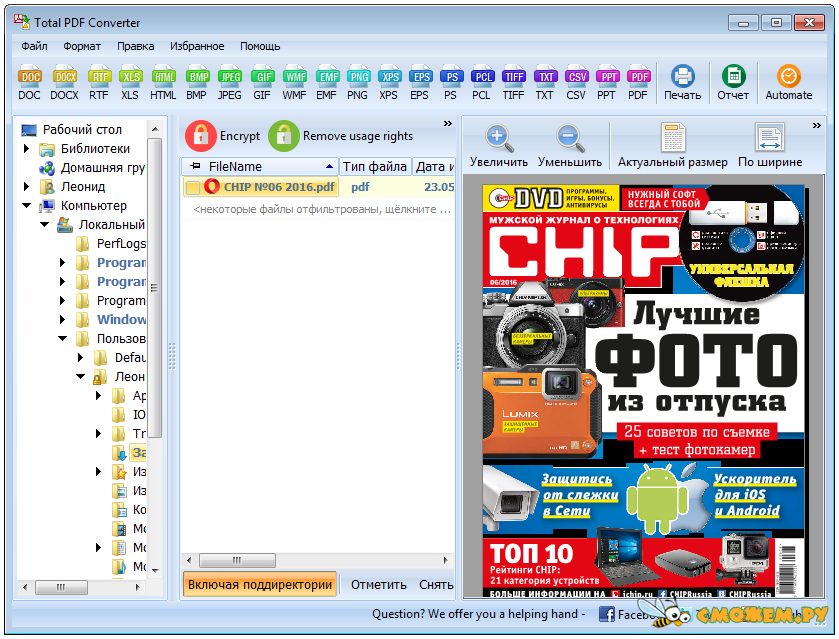
Task: Sort by Тип файла column header
Action: (375, 166)
